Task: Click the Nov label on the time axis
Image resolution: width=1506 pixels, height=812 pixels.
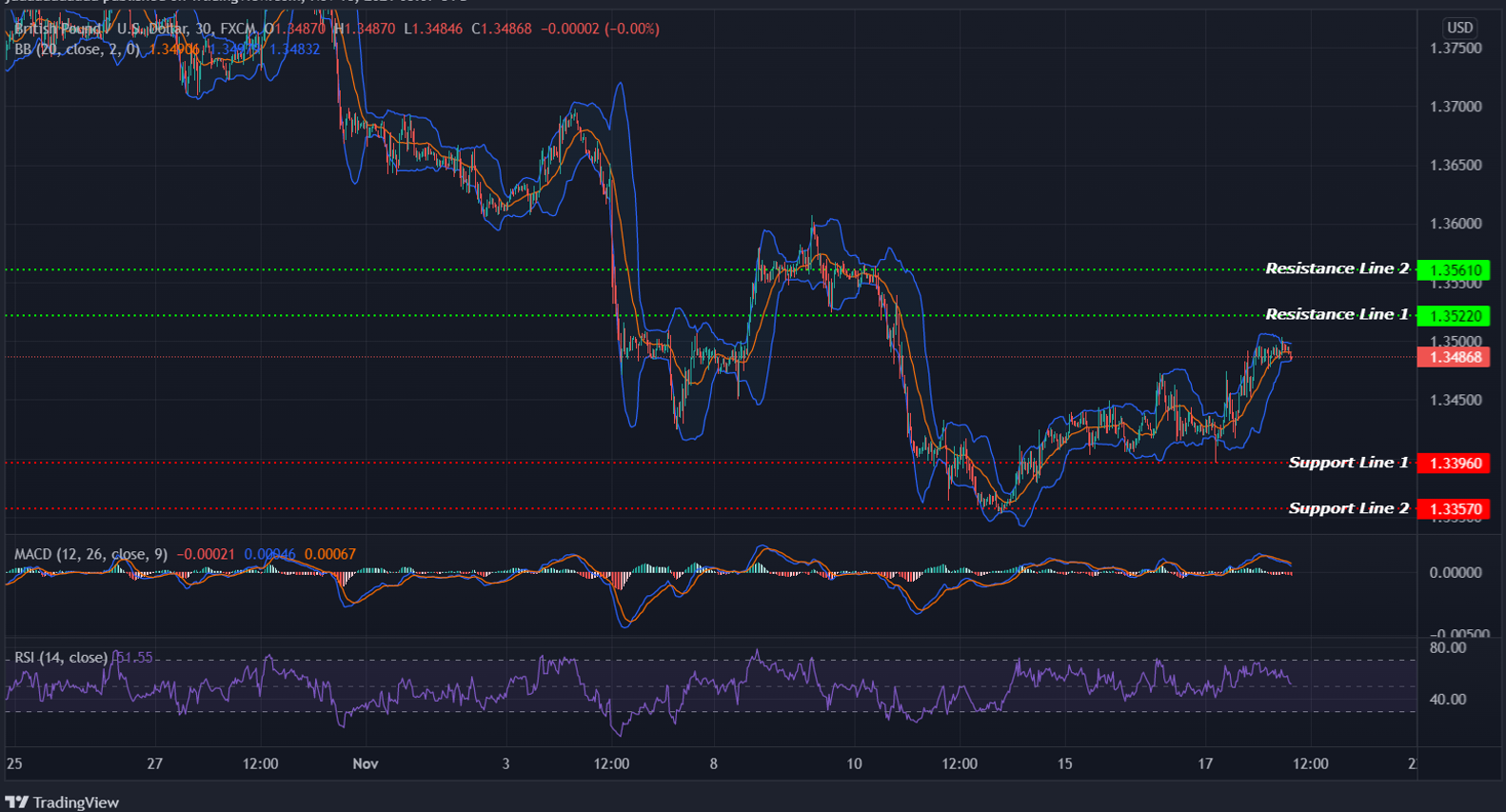Action: coord(366,763)
